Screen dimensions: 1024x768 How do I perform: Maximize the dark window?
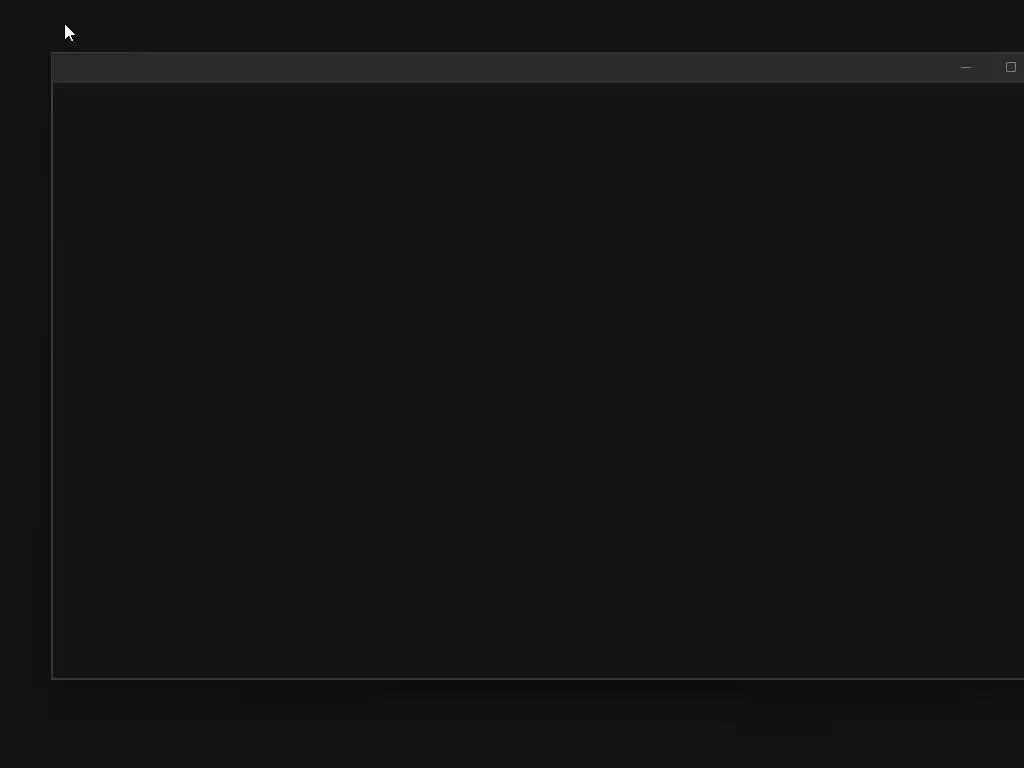[x=1010, y=67]
